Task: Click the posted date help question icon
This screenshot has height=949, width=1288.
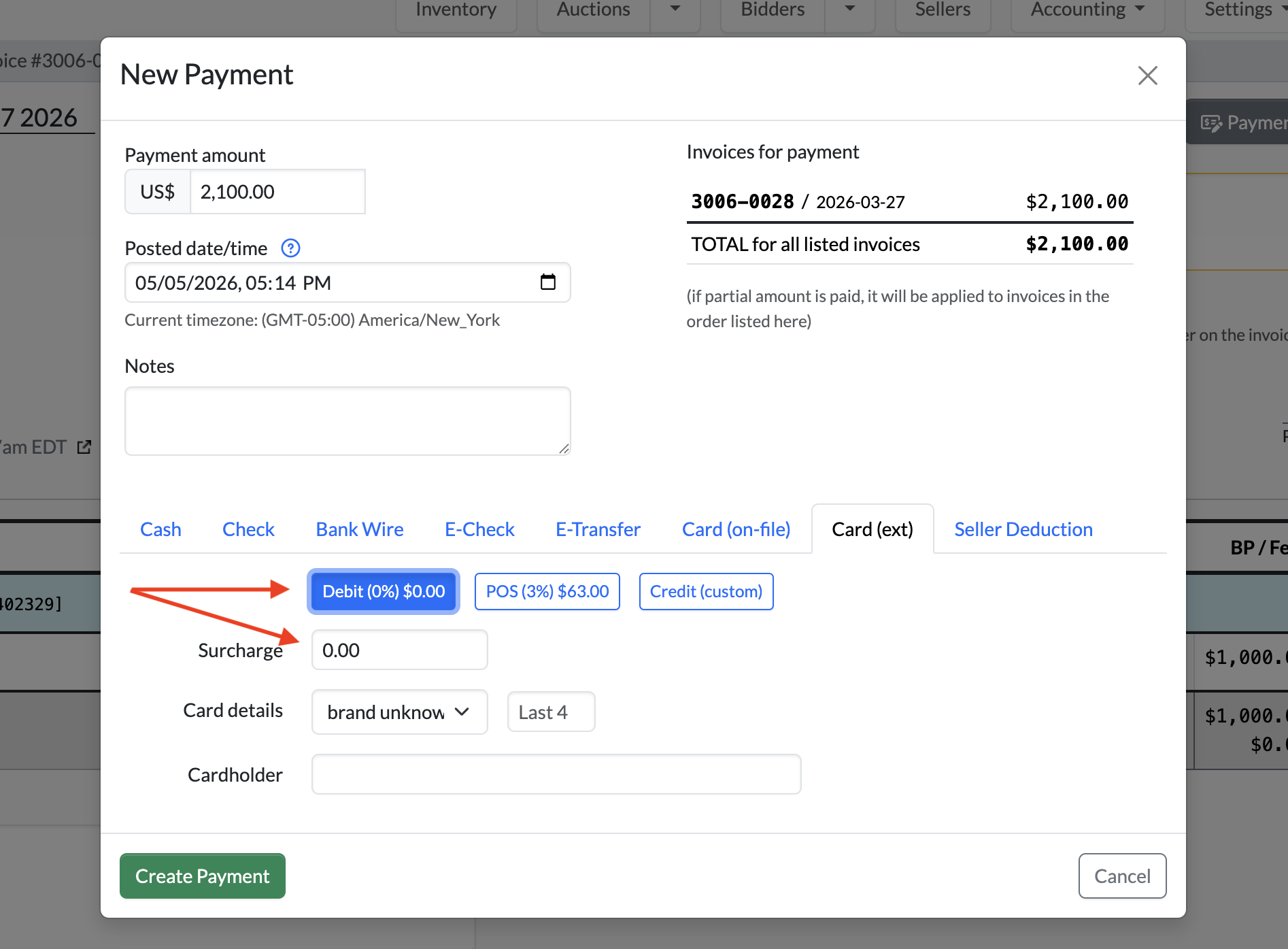Action: coord(290,248)
